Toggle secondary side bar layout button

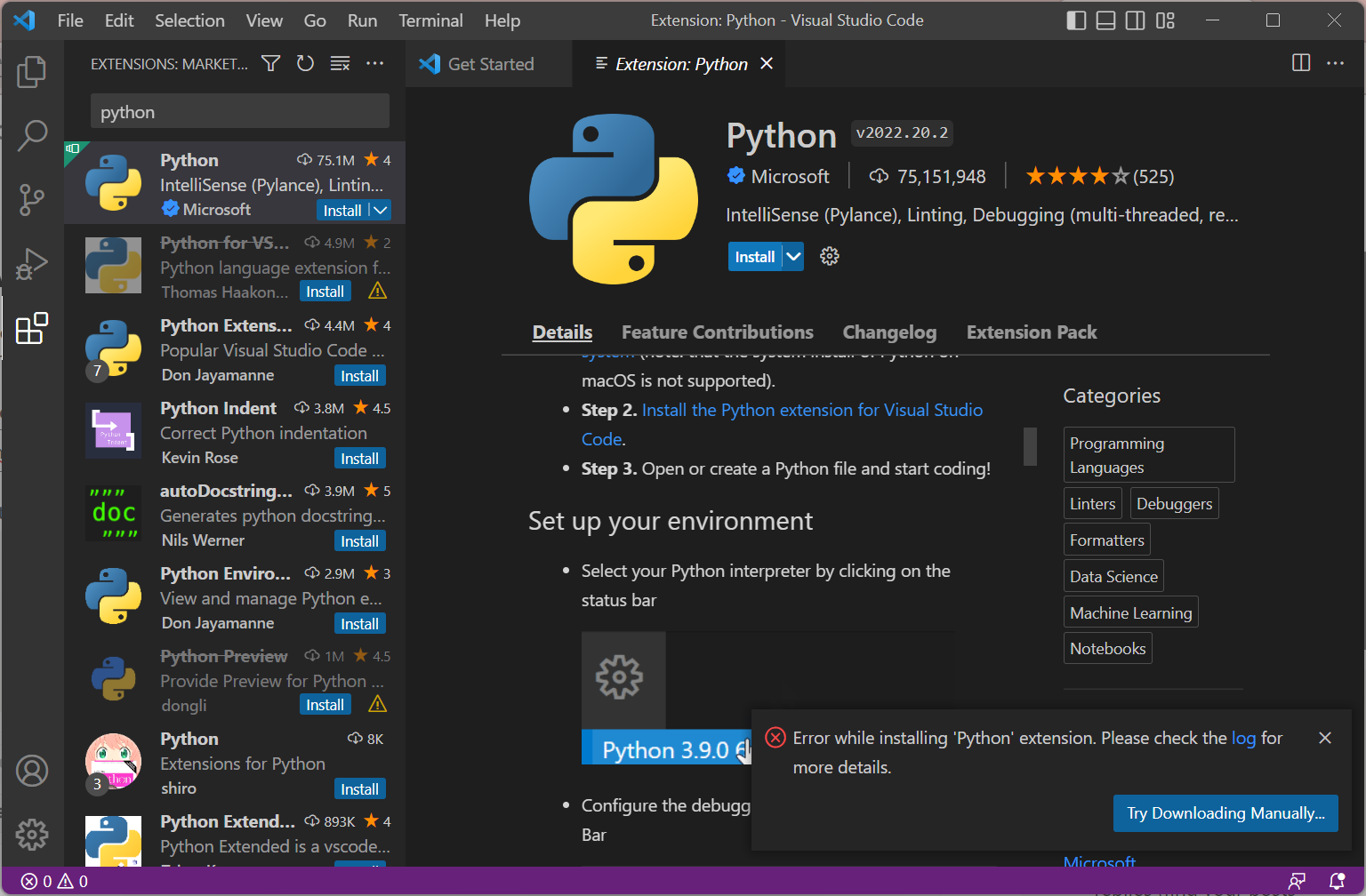1136,20
